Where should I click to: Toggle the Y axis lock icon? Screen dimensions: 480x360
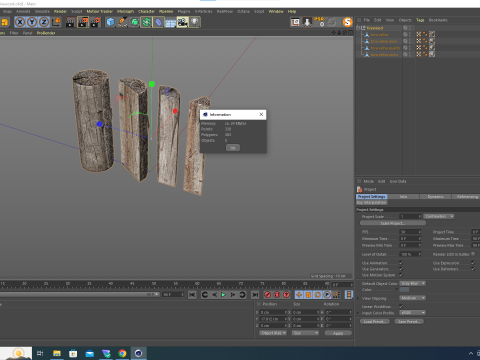click(x=32, y=22)
